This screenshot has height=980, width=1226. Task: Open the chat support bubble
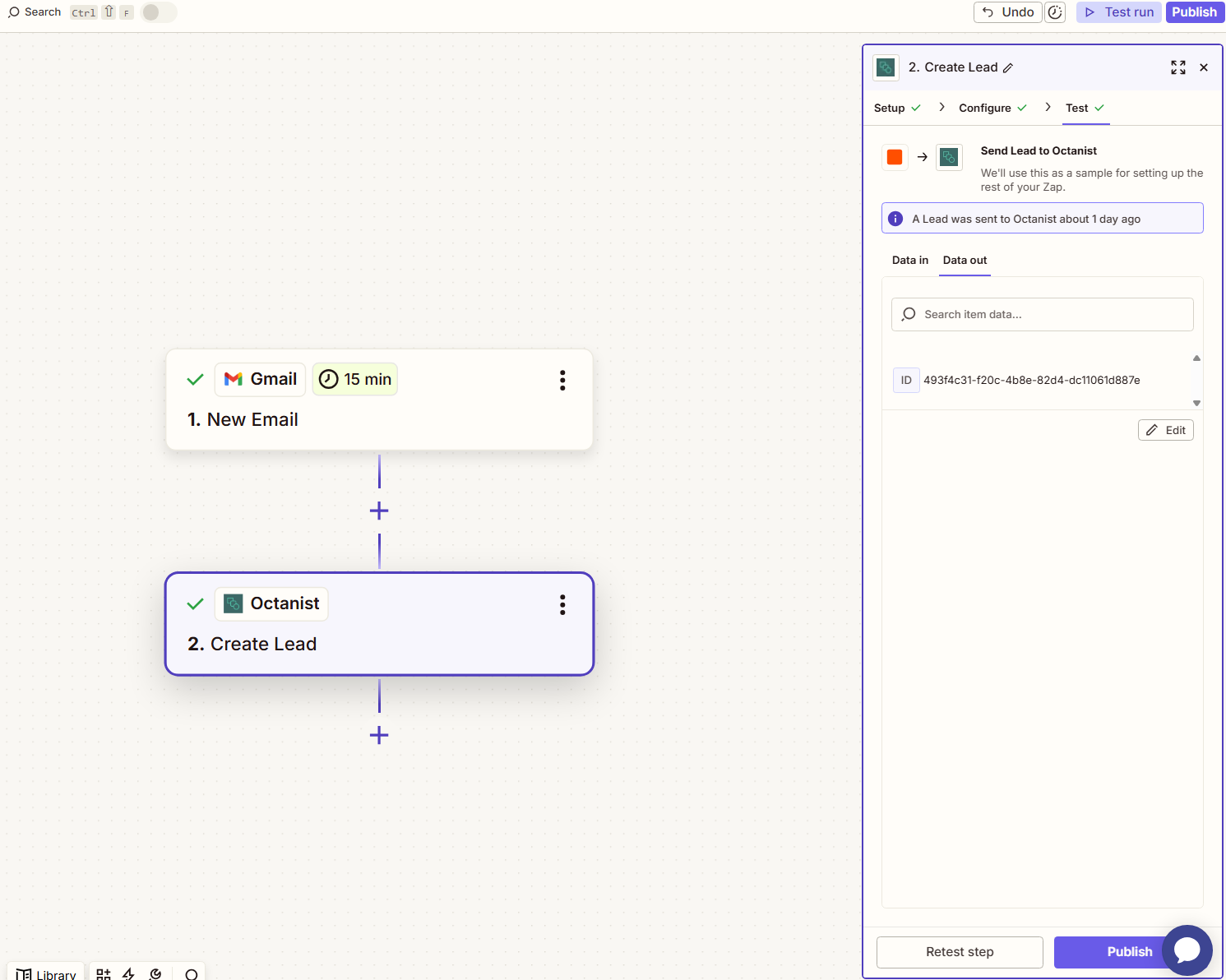(1187, 950)
